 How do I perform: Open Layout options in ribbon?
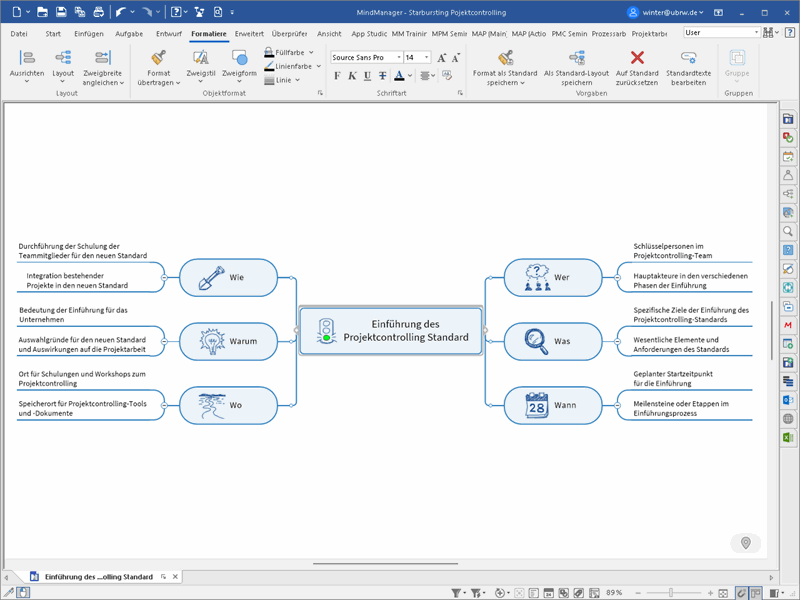click(63, 66)
